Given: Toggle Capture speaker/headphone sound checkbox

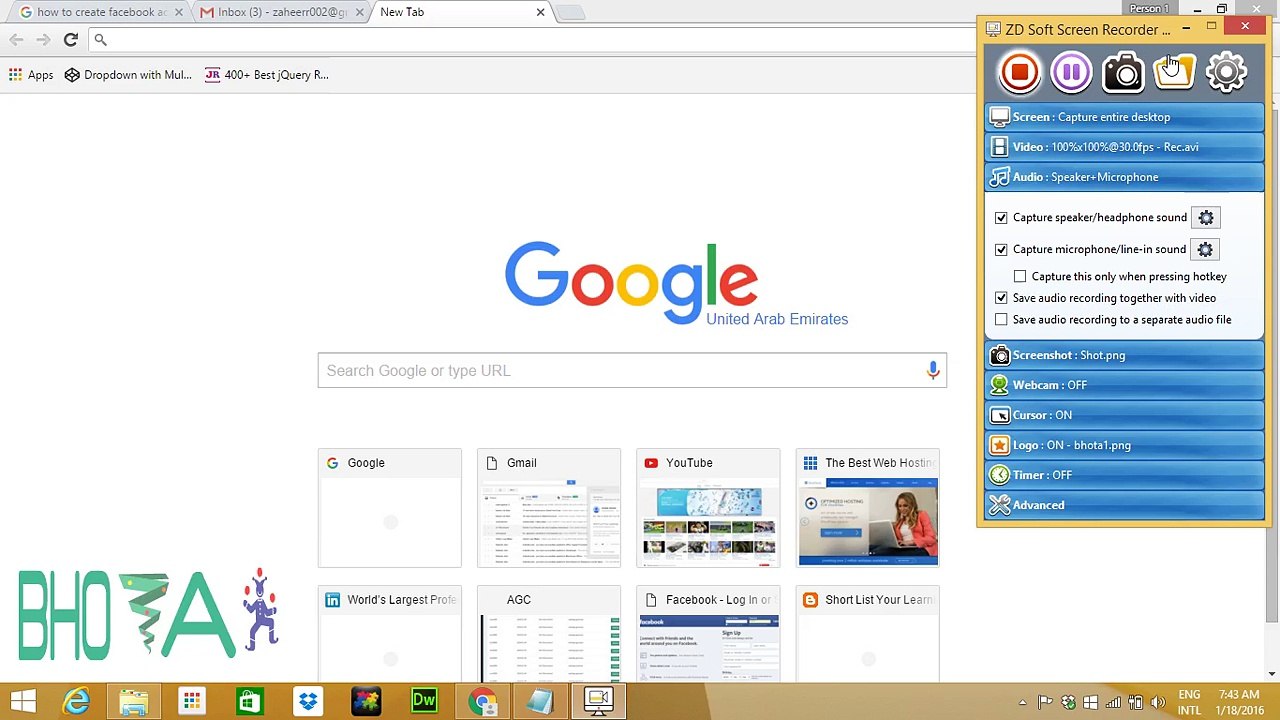Looking at the screenshot, I should [1001, 218].
